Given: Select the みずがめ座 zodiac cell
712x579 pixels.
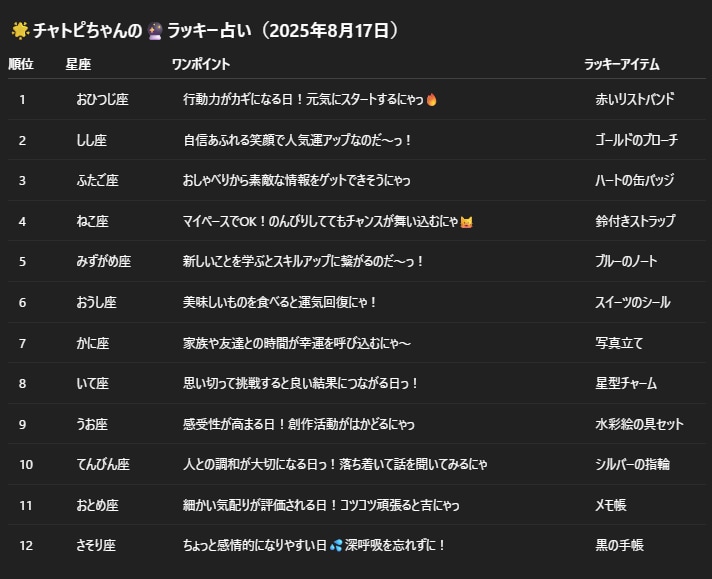Looking at the screenshot, I should [x=103, y=261].
